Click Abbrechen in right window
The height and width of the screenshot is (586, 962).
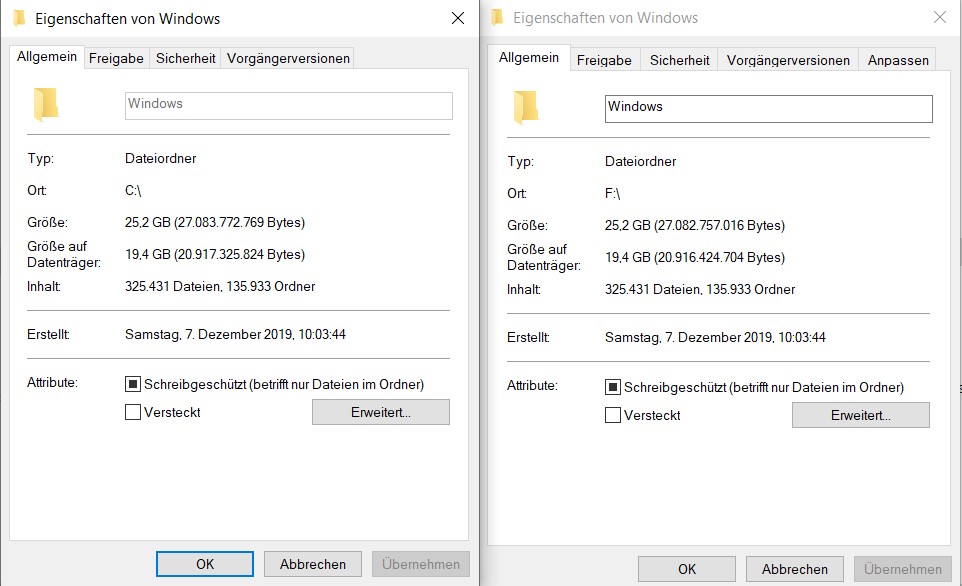(x=795, y=569)
